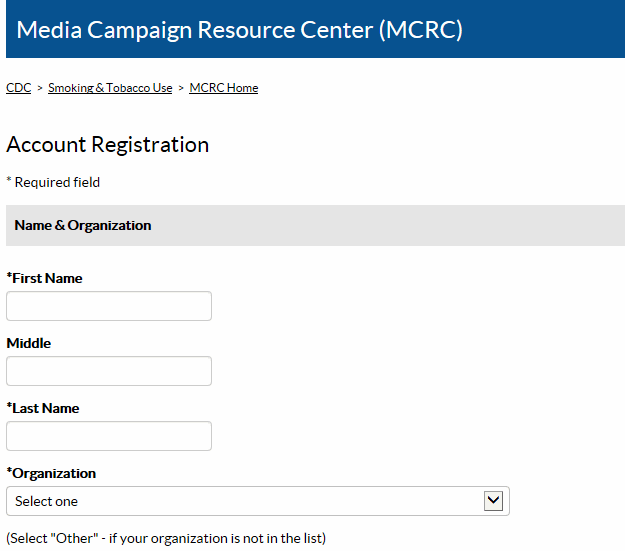This screenshot has width=625, height=551.
Task: Click the "Middle" field label
Action: pyautogui.click(x=29, y=343)
